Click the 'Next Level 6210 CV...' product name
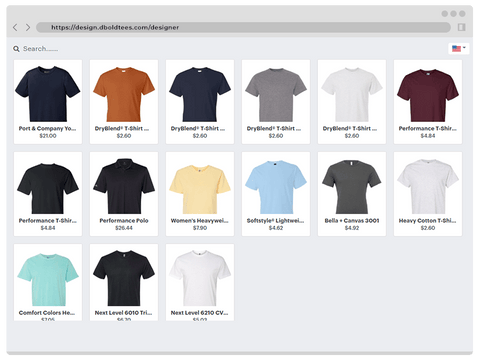The height and width of the screenshot is (362, 480). click(x=199, y=313)
